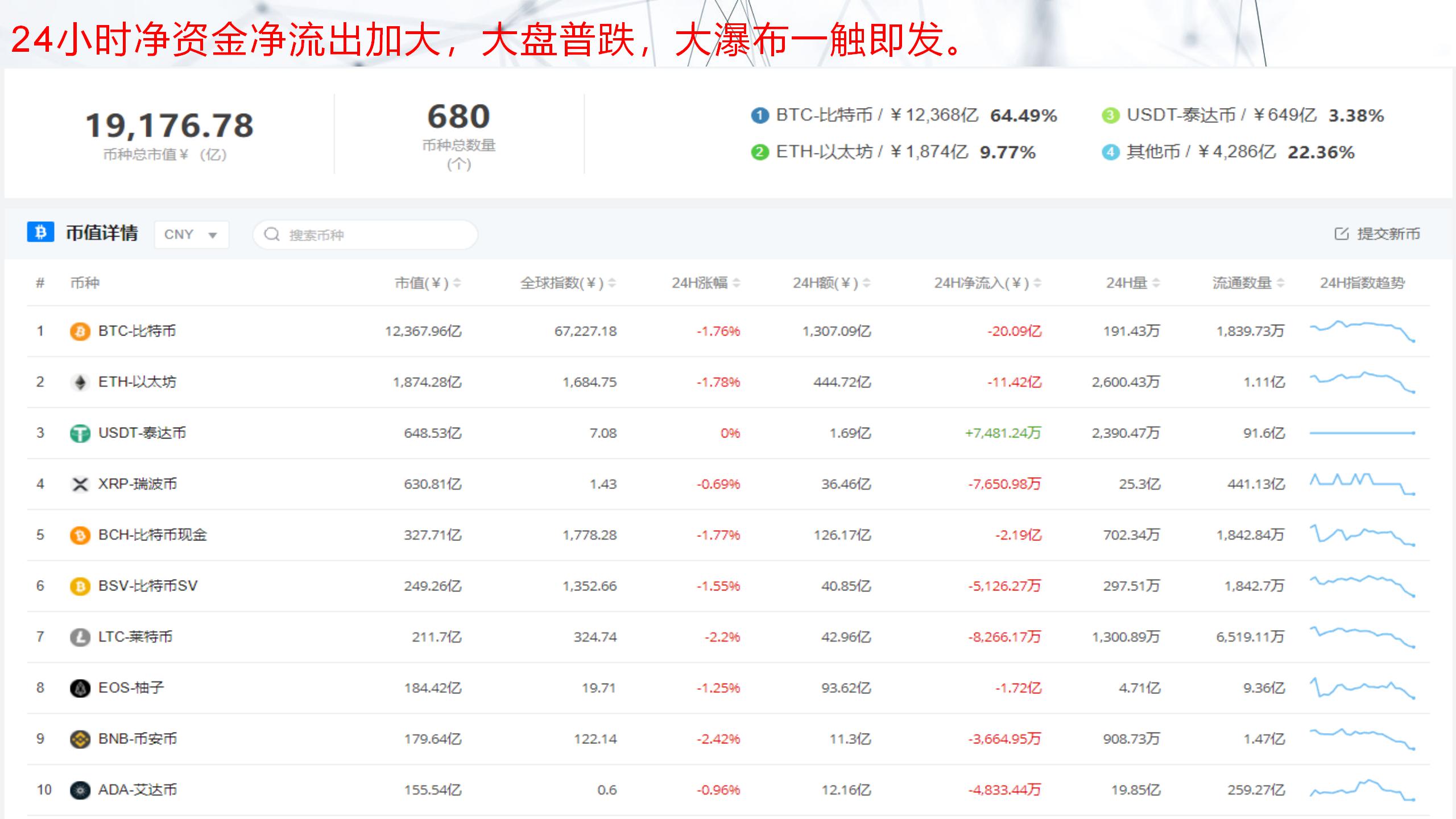1456x819 pixels.
Task: Open the LTC-莱特币 coin link
Action: (x=135, y=636)
